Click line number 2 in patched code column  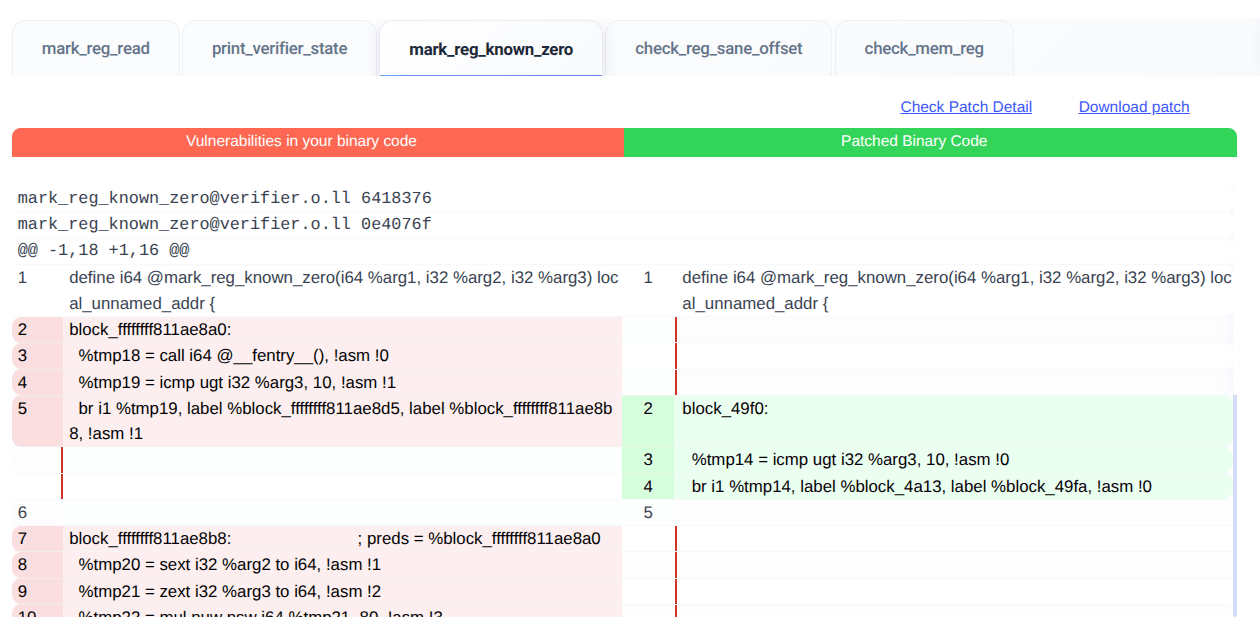tap(648, 408)
